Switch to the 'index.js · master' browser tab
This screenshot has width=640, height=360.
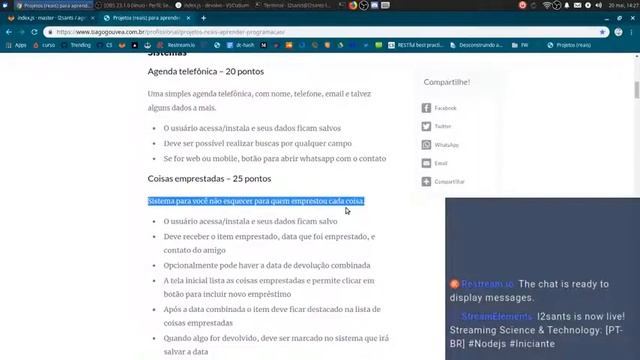point(51,18)
